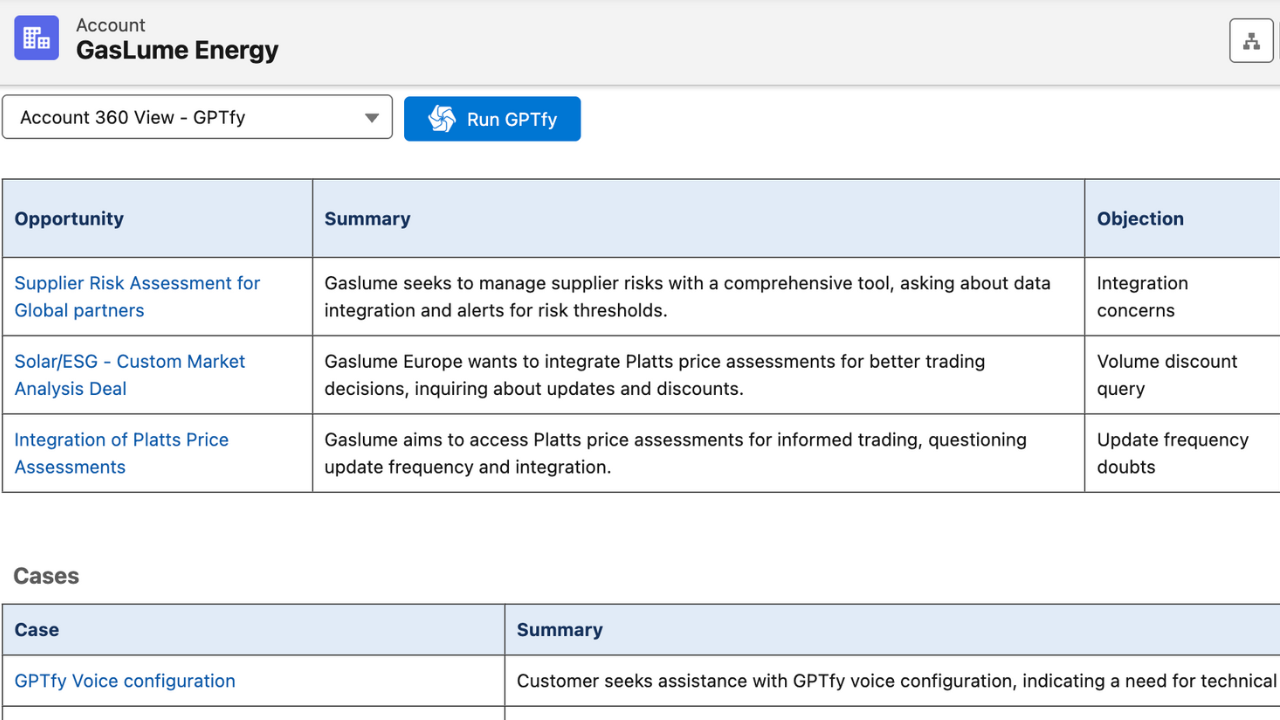Screen dimensions: 1280x720
Task: Select the Summary header in the Cases table
Action: tap(559, 630)
